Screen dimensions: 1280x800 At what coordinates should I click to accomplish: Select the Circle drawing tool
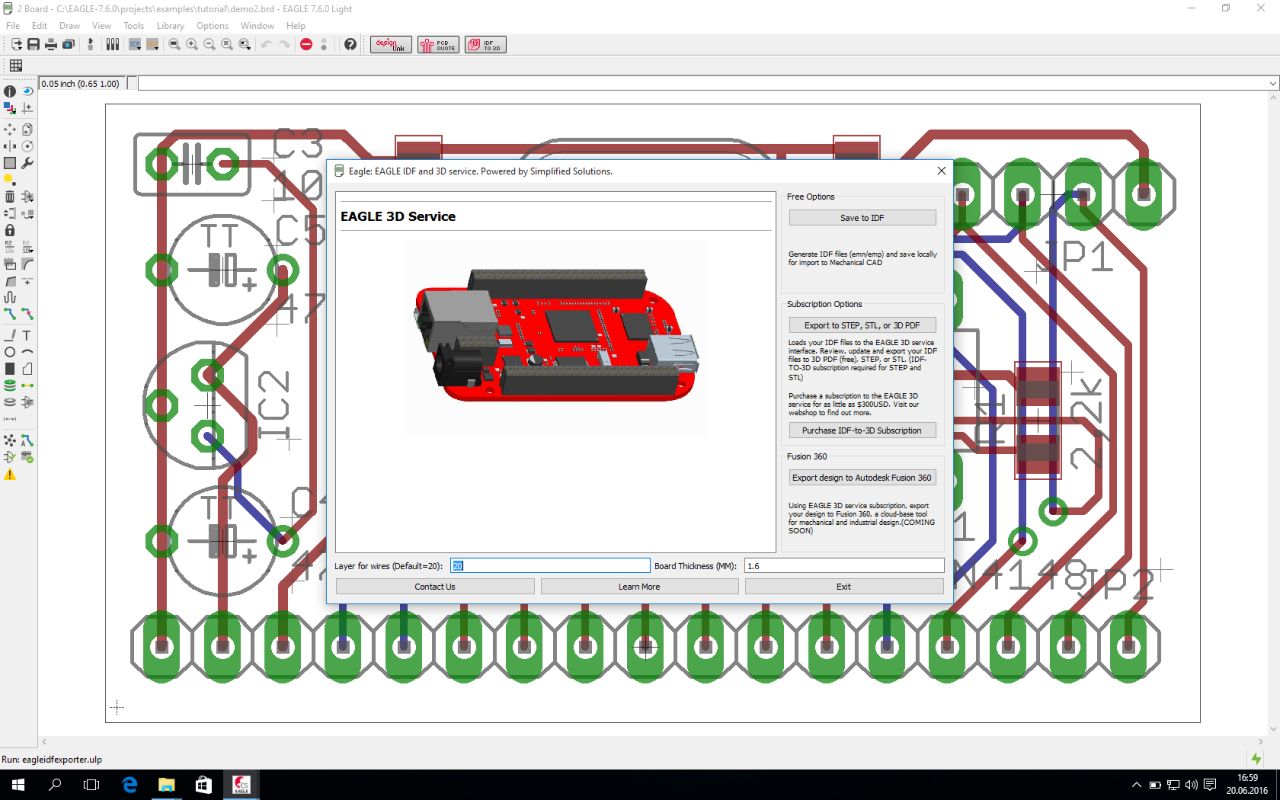(10, 352)
